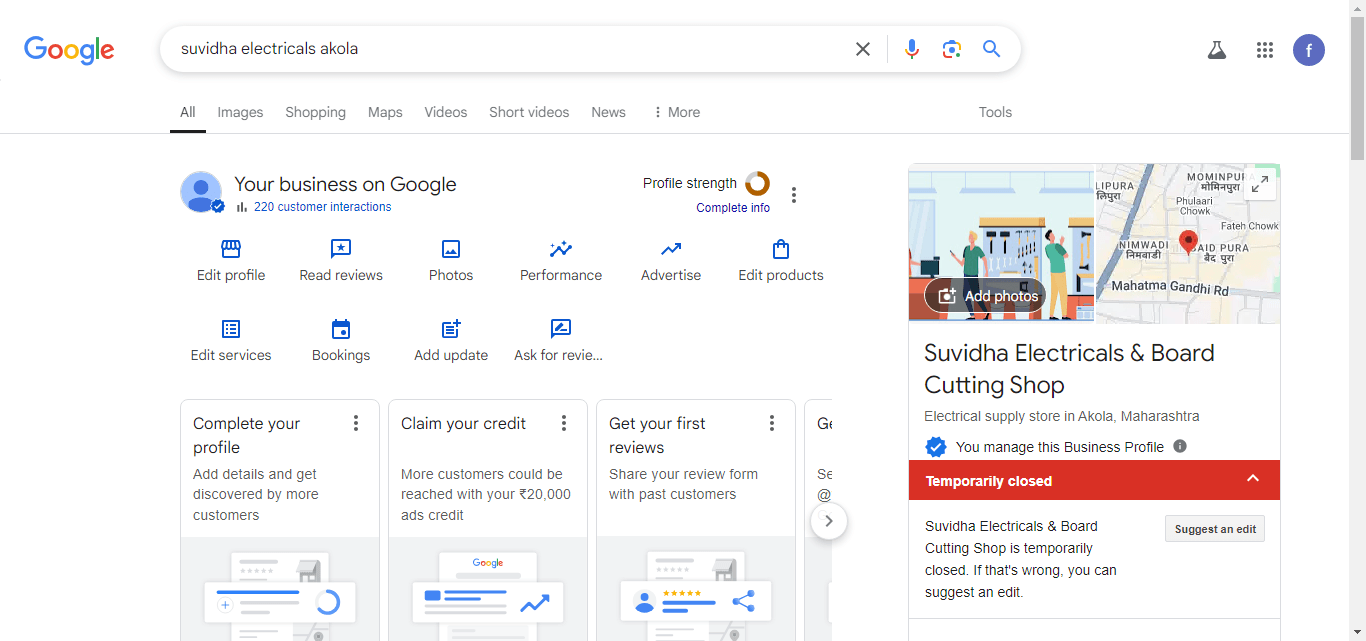
Task: Open the search Tools options
Action: (995, 112)
